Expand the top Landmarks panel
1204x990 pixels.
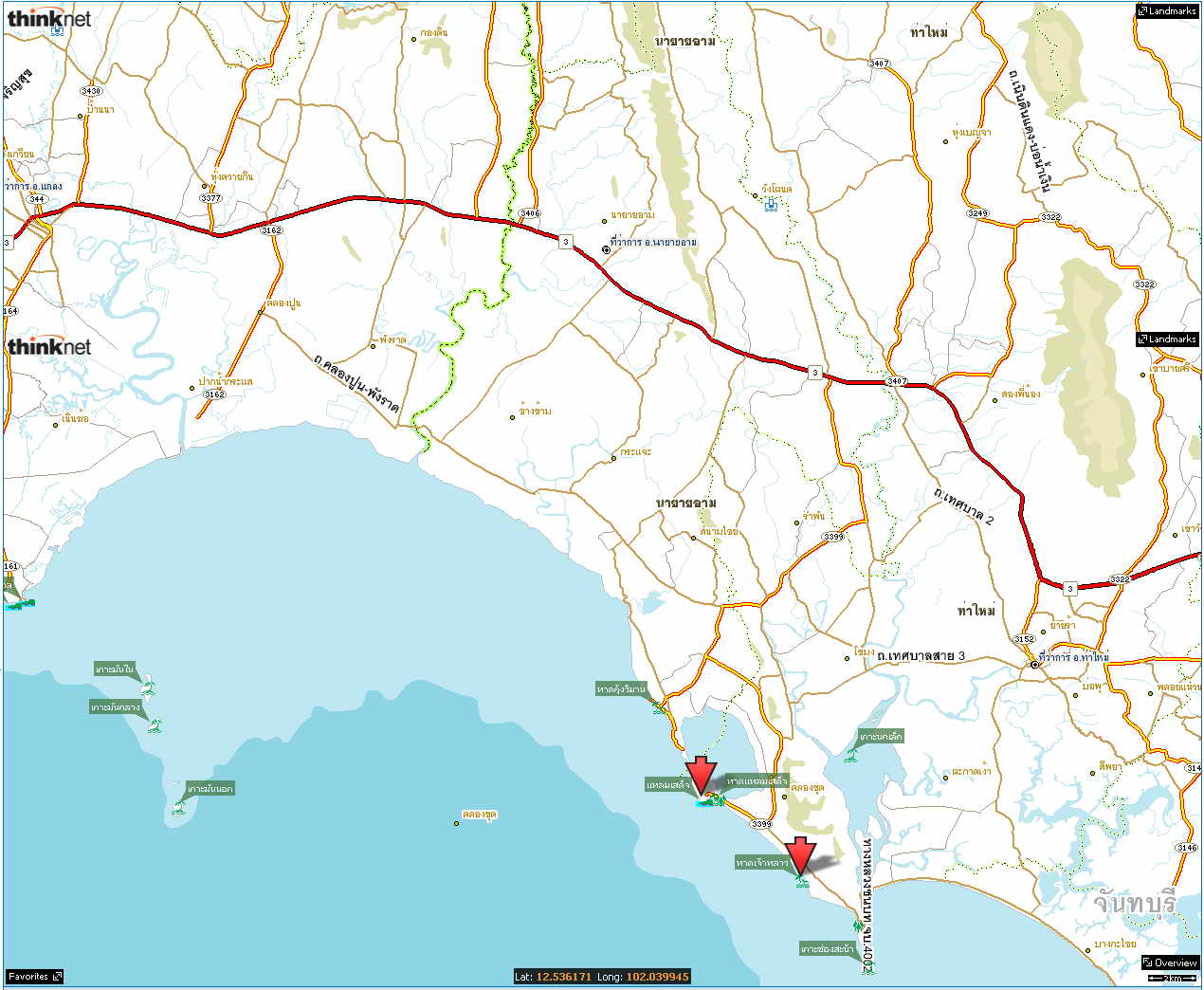pyautogui.click(x=1167, y=11)
